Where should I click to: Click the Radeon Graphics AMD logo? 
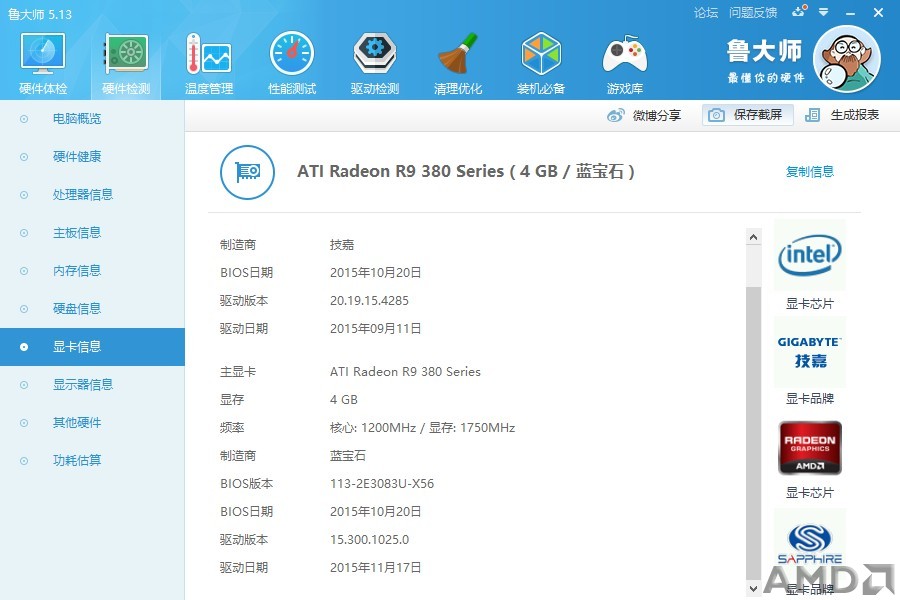click(809, 448)
